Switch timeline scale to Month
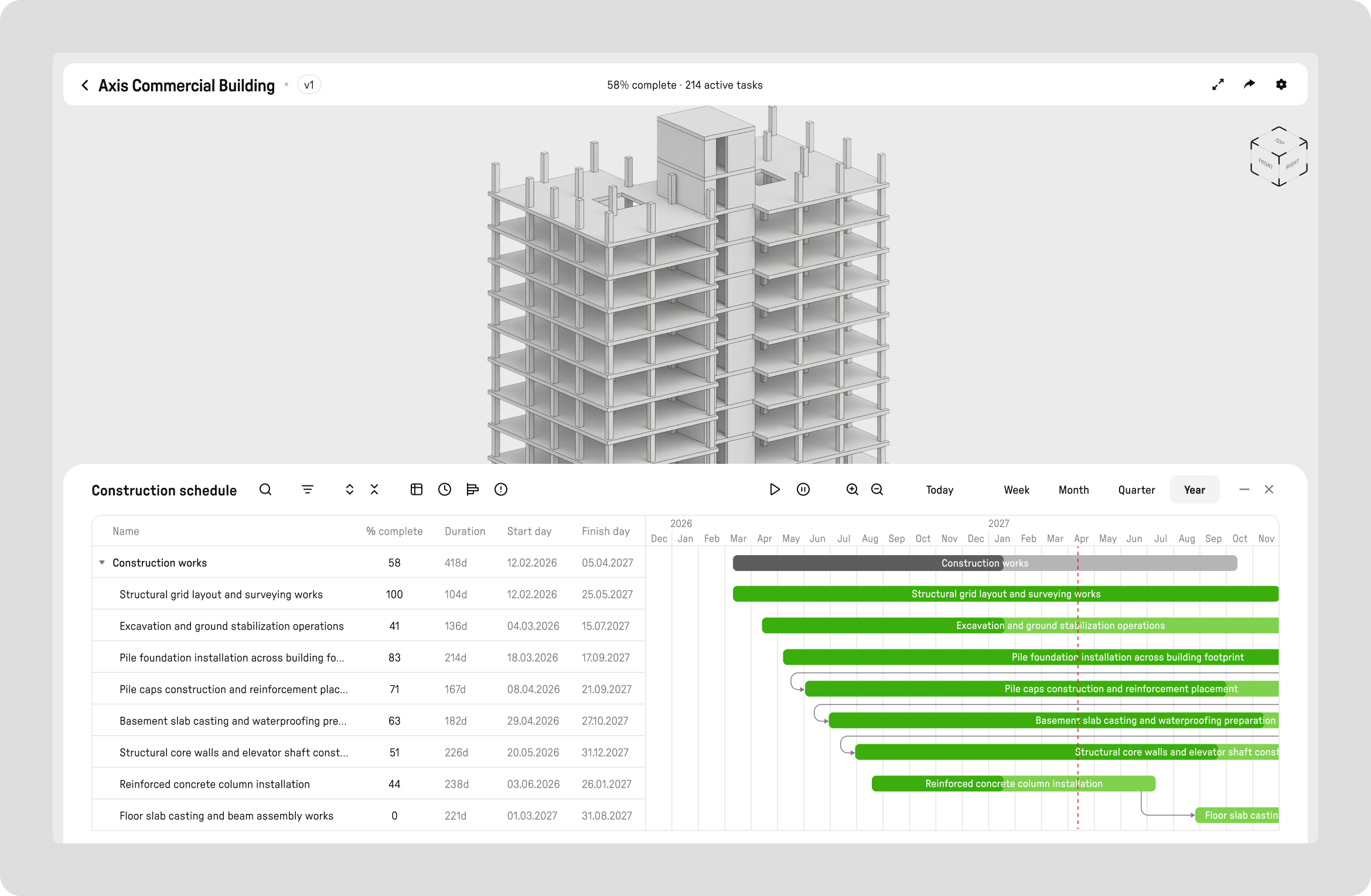The image size is (1371, 896). pos(1074,490)
